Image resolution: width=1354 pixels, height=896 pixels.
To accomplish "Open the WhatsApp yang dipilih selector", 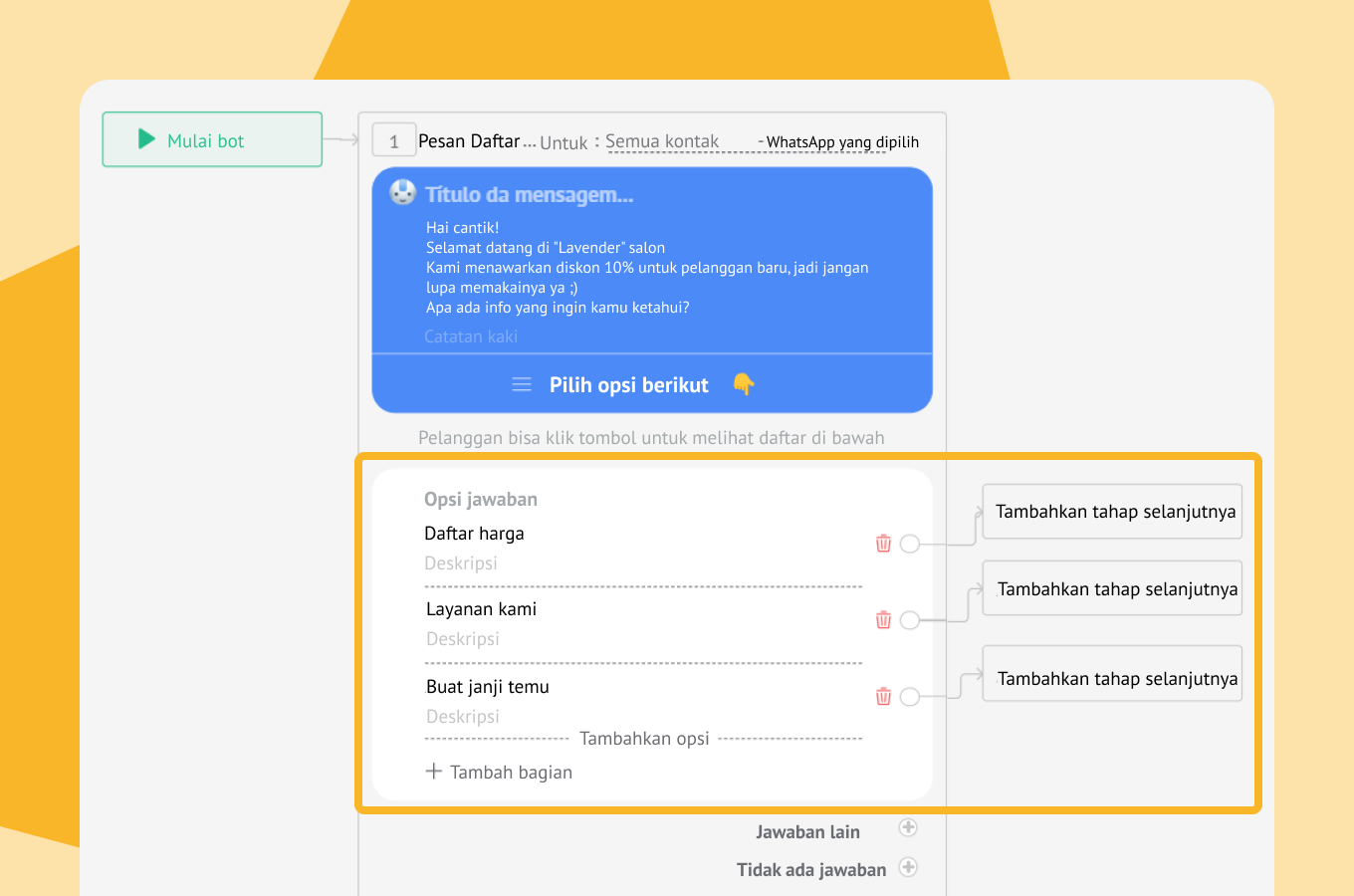I will [842, 142].
